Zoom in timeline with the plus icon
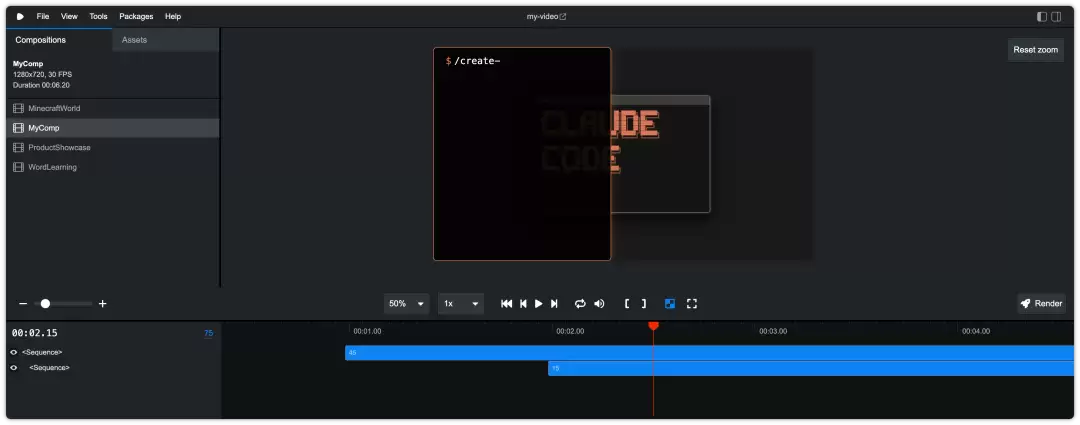 pos(103,304)
